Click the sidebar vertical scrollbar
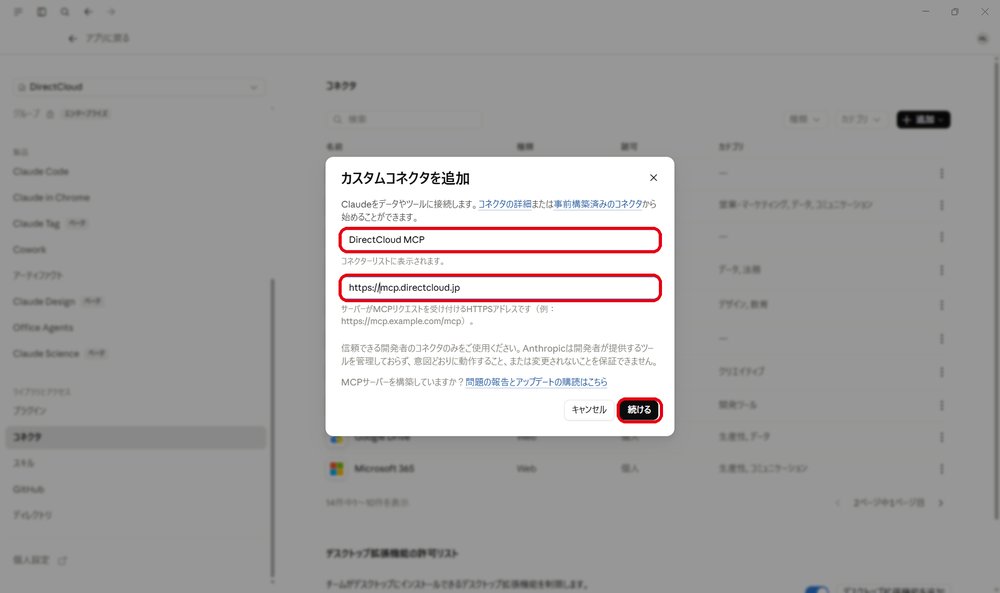Viewport: 1000px width, 593px height. pos(273,428)
